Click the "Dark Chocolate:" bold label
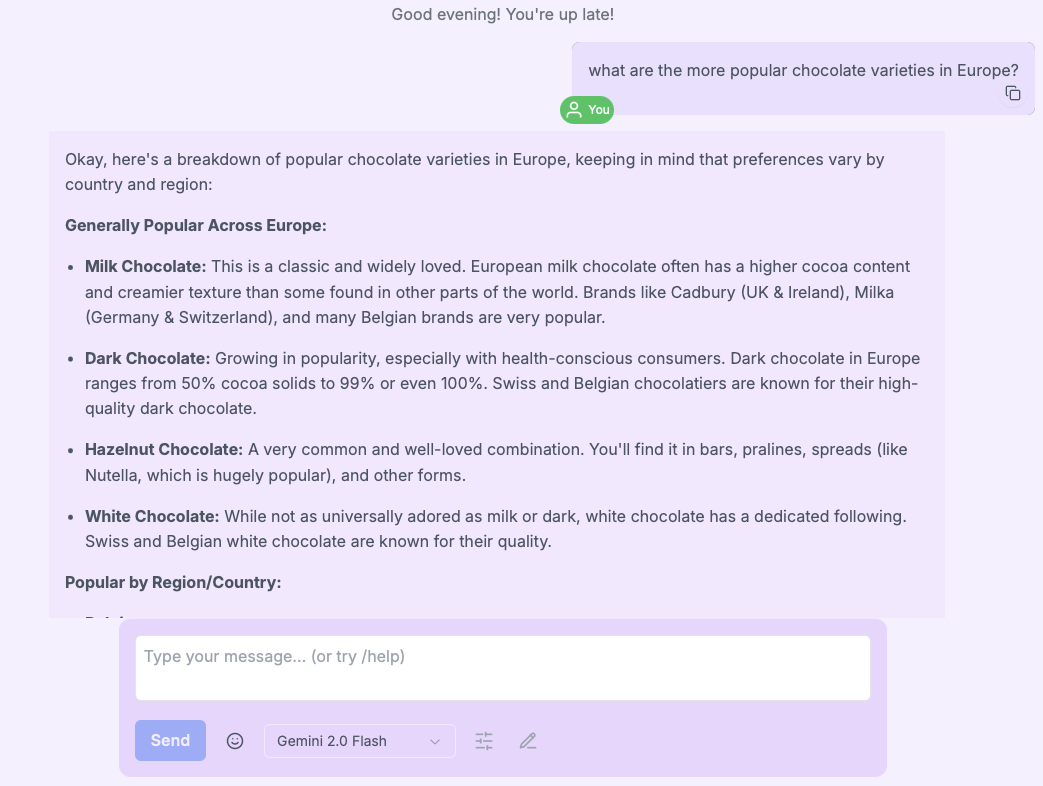Screen dimensions: 1043x786 148,358
